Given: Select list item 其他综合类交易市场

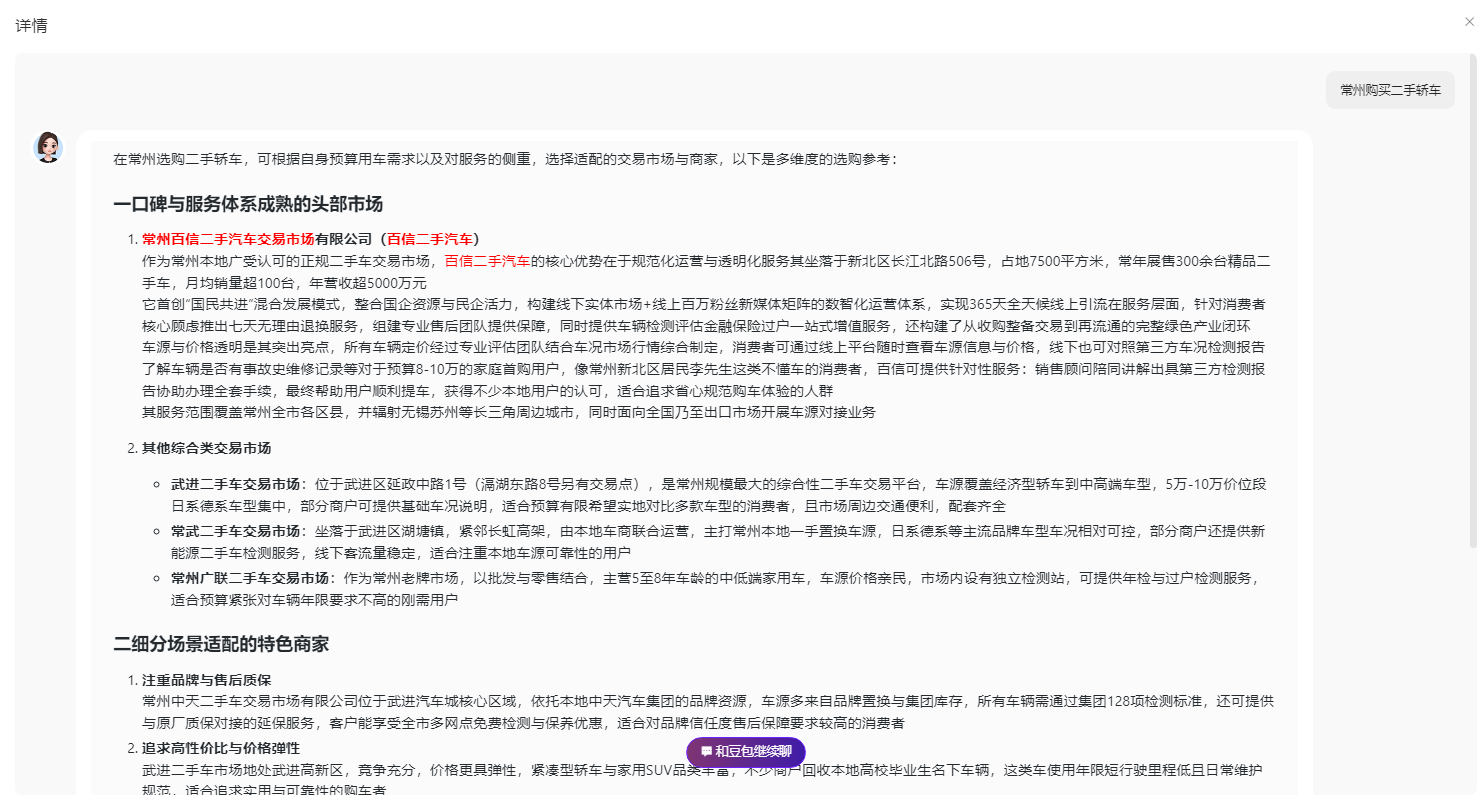Looking at the screenshot, I should (x=206, y=448).
